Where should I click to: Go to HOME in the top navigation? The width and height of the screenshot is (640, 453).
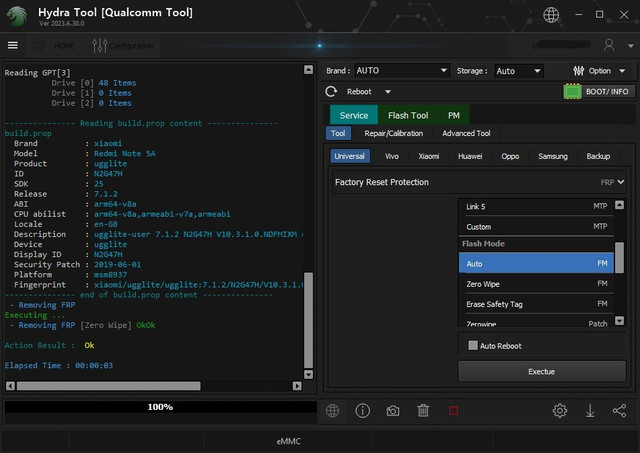point(54,45)
